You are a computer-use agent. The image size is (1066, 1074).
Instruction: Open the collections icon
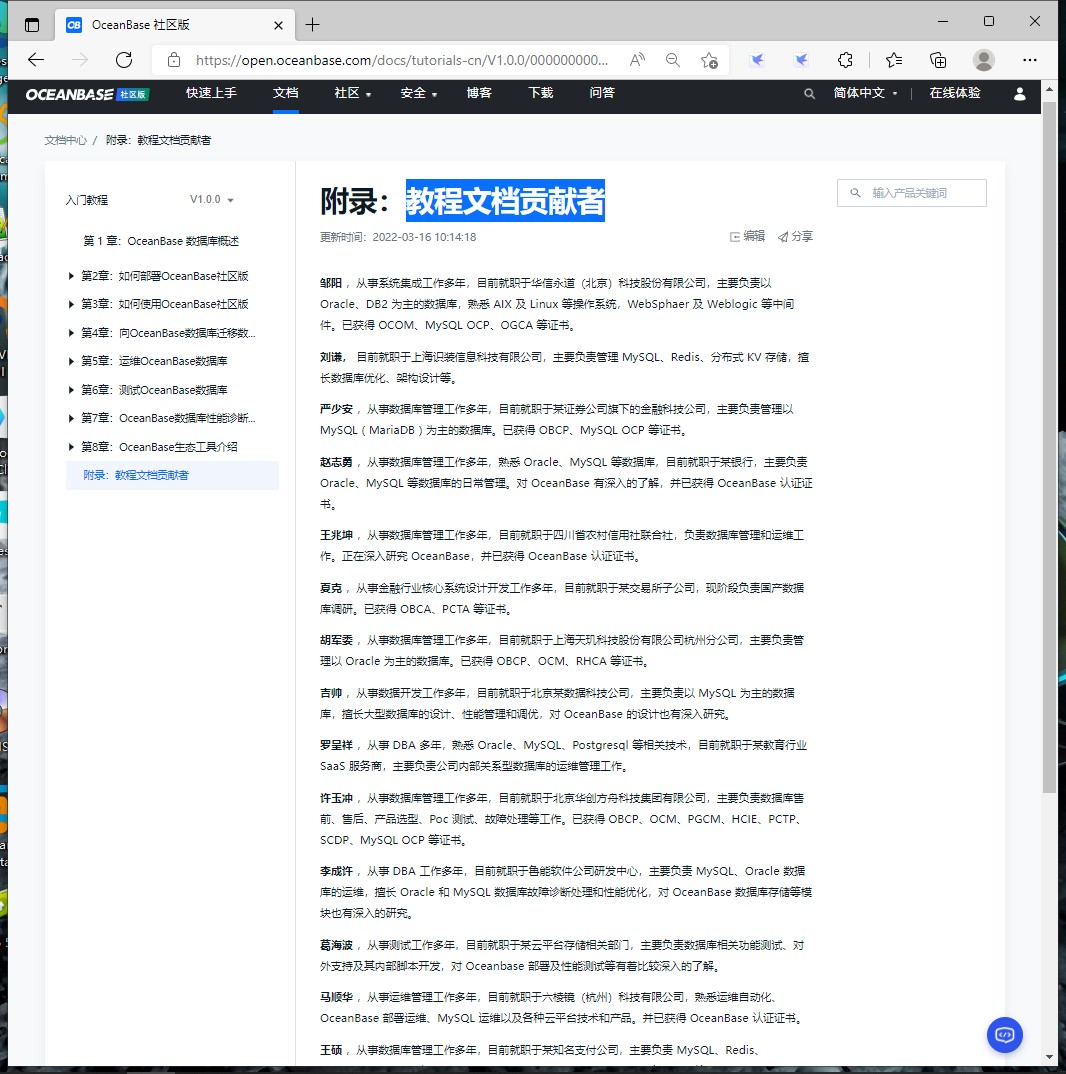[938, 60]
